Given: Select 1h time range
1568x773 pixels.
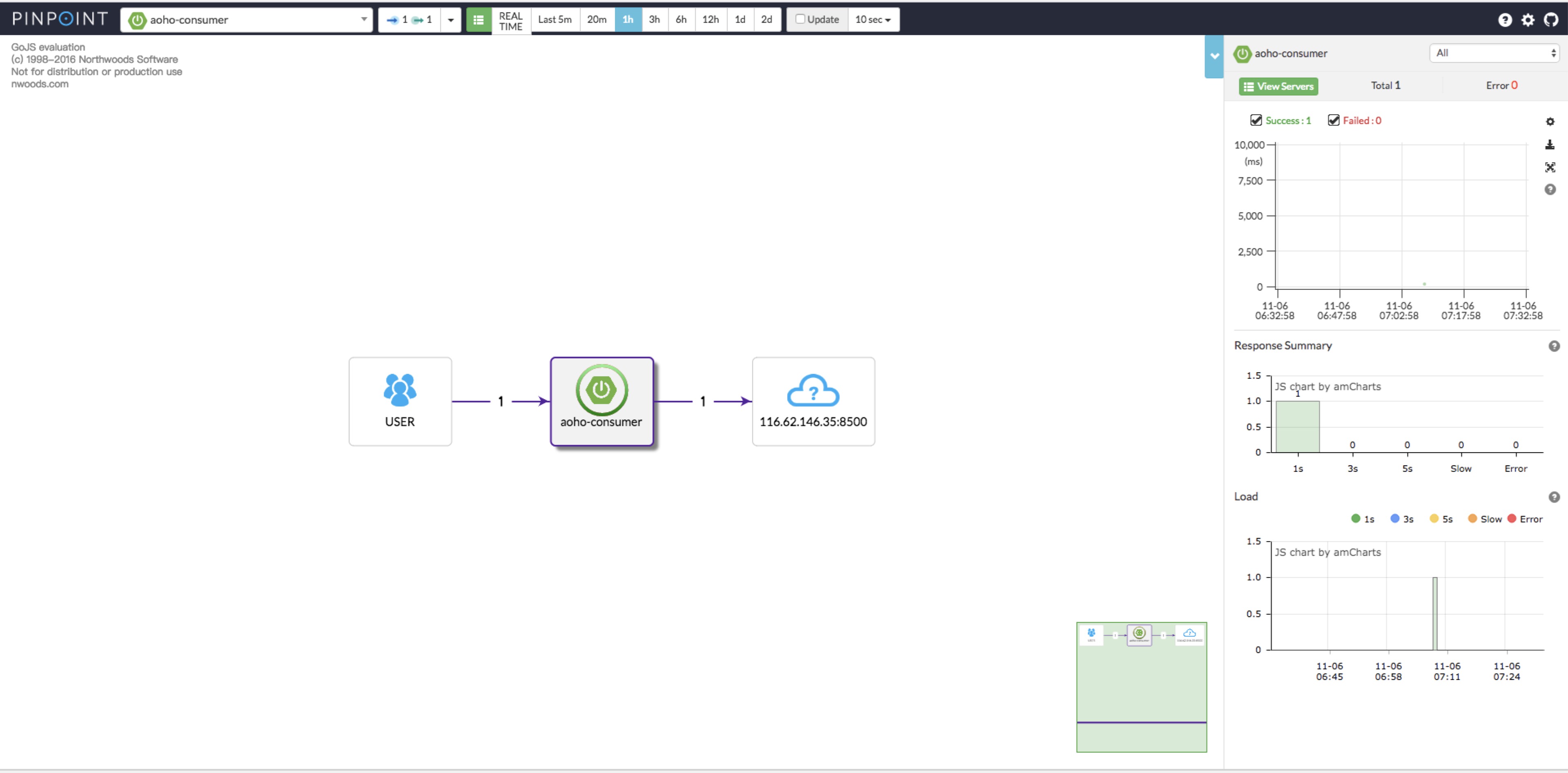Looking at the screenshot, I should click(x=628, y=20).
